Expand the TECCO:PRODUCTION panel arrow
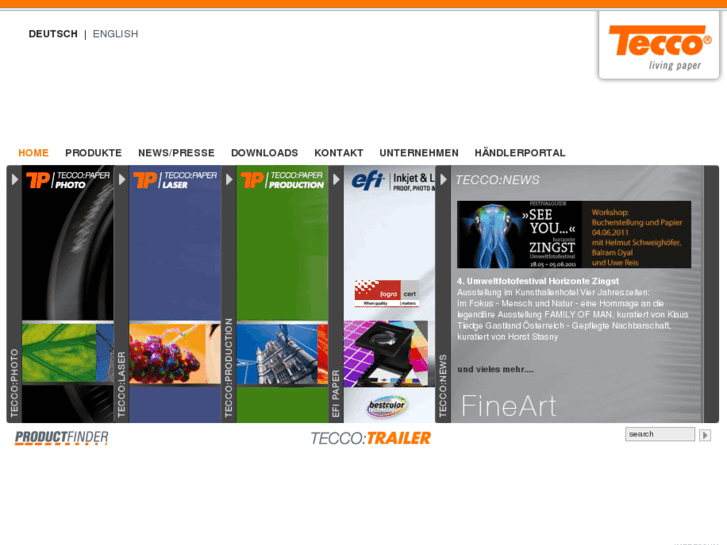 click(229, 179)
